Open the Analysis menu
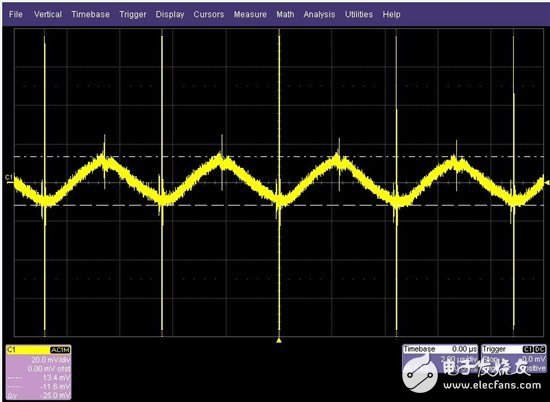Viewport: 550px width, 402px height. coord(319,14)
